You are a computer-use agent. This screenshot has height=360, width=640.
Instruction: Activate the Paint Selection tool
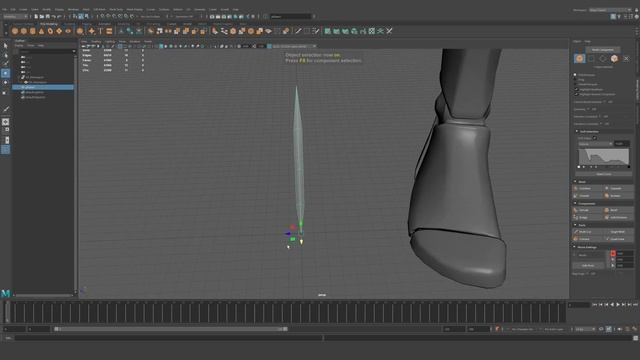coord(5,64)
